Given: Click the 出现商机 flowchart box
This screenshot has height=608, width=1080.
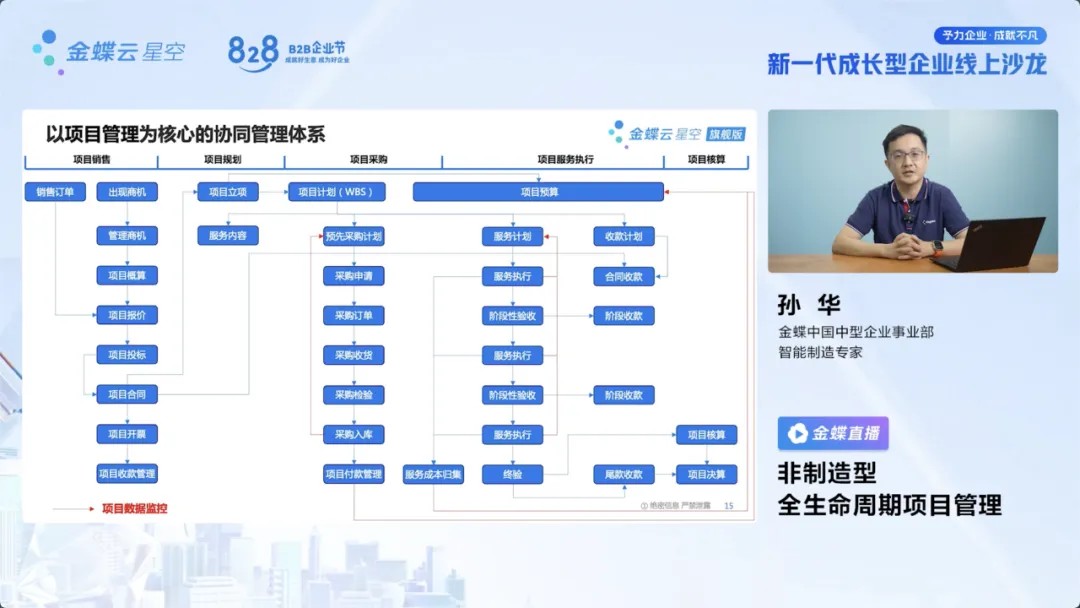Looking at the screenshot, I should 127,192.
